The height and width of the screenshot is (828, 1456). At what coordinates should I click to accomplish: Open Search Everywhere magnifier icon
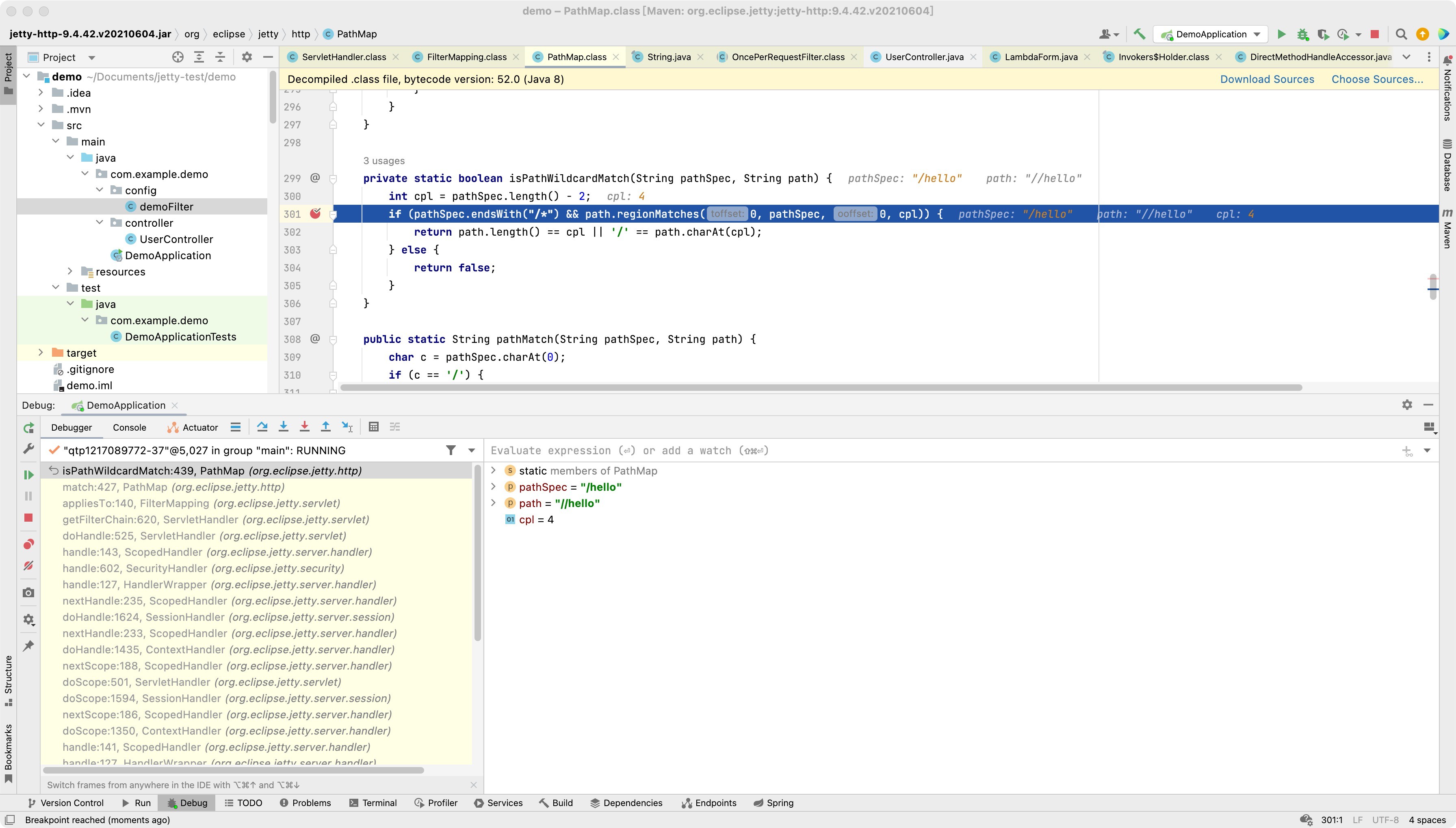click(x=1402, y=34)
